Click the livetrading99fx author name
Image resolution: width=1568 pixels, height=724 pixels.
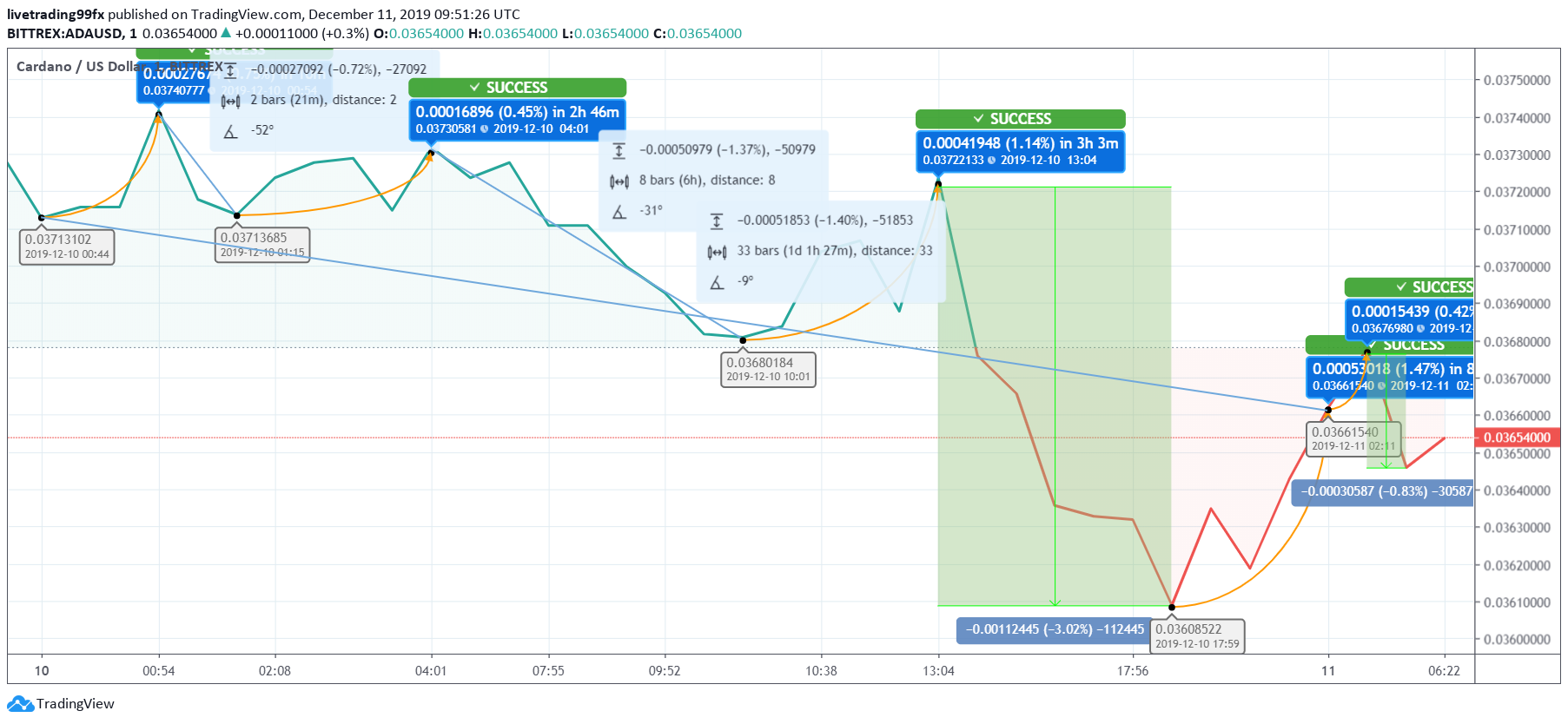click(x=56, y=15)
